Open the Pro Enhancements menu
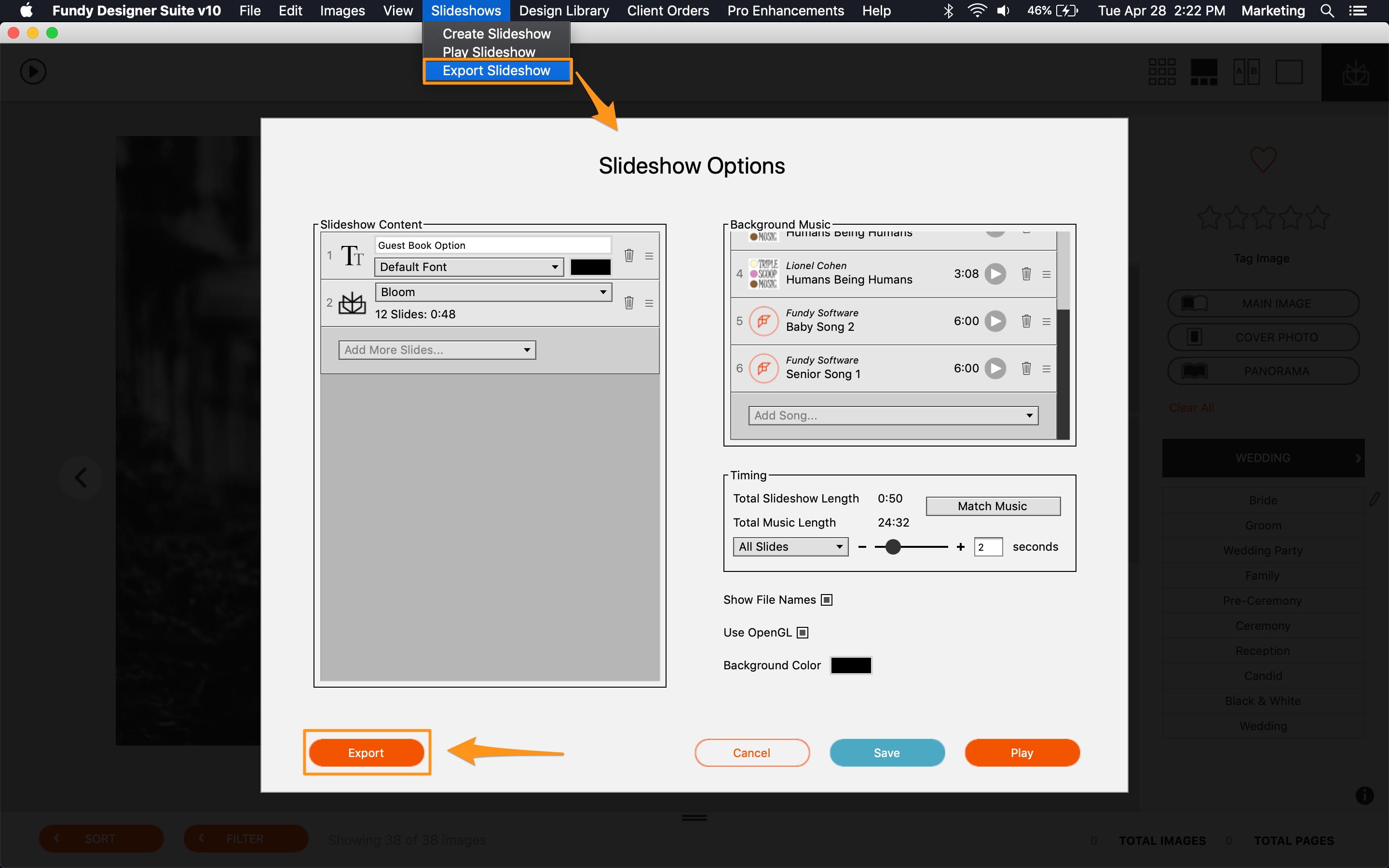The image size is (1389, 868). pyautogui.click(x=786, y=10)
